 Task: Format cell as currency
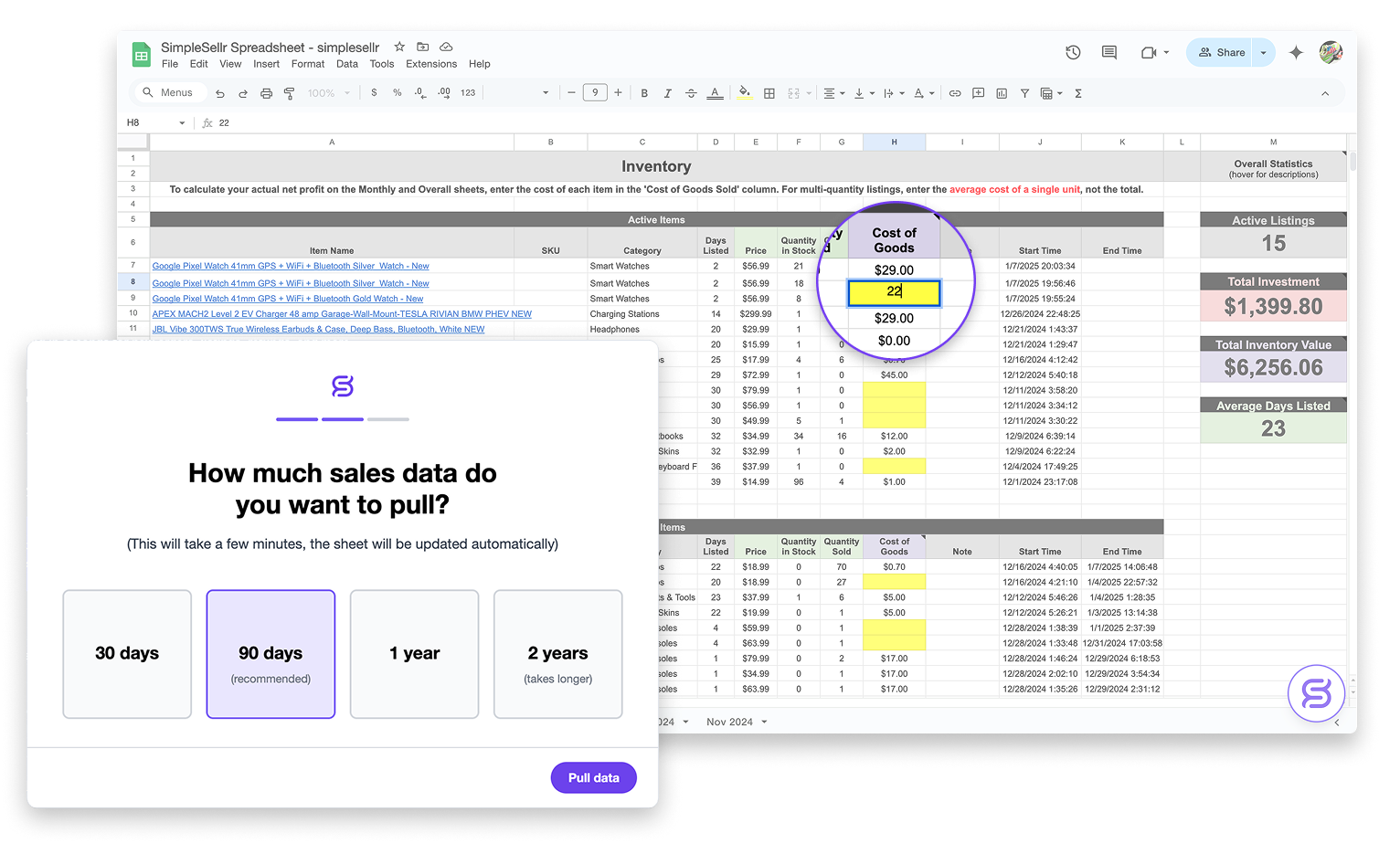coord(374,92)
